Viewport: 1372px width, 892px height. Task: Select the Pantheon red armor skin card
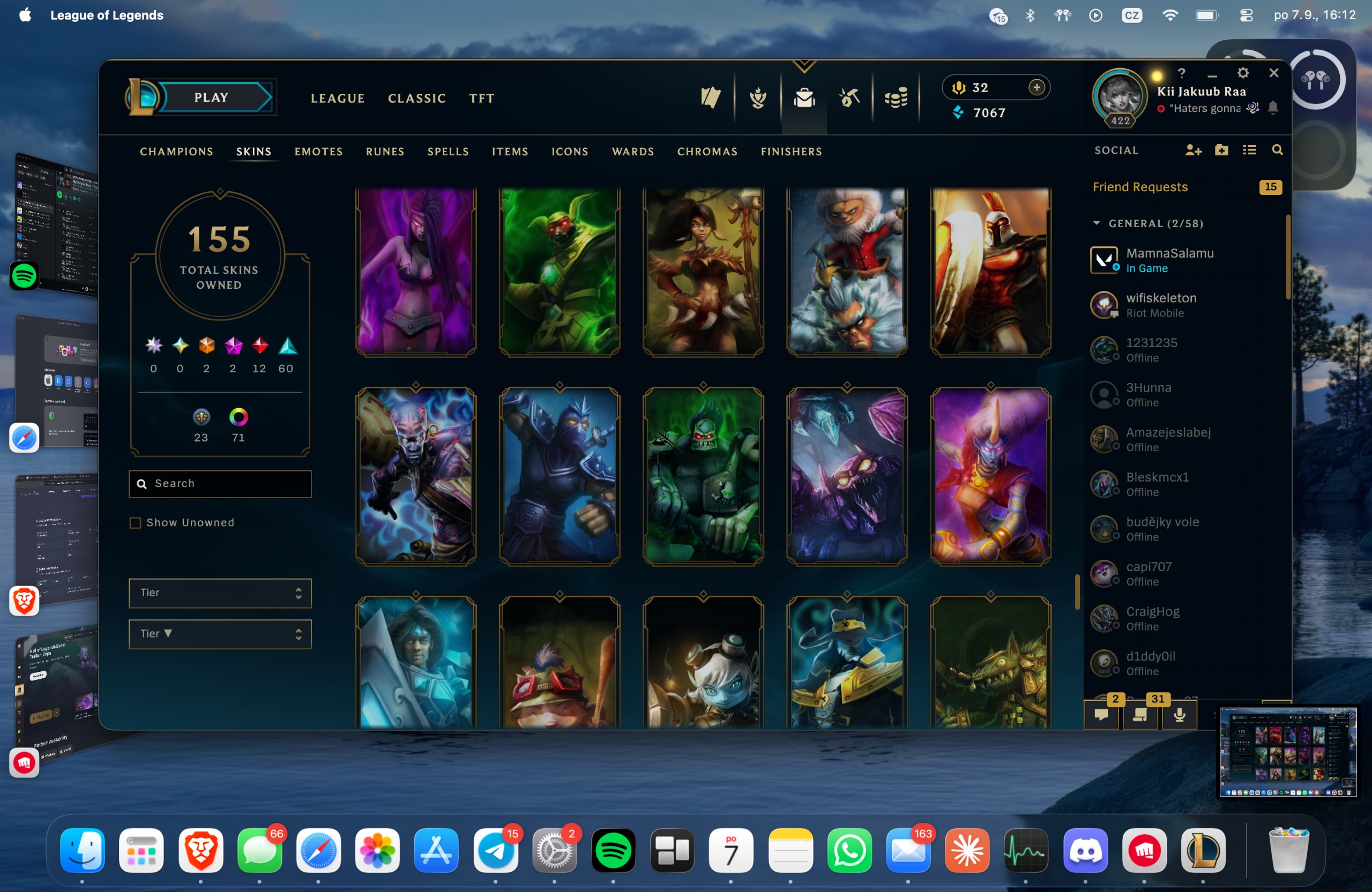coord(990,271)
